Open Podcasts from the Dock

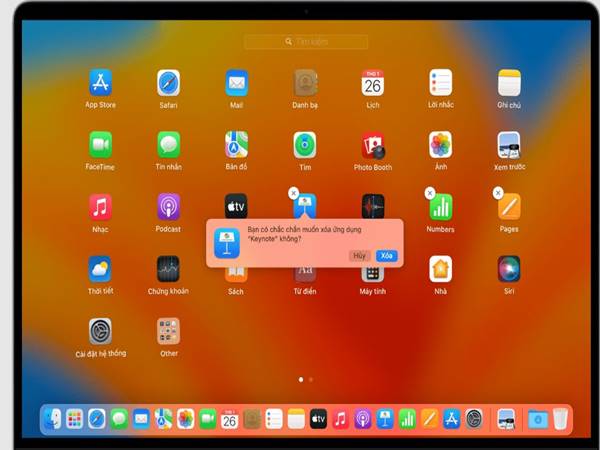pyautogui.click(x=363, y=419)
